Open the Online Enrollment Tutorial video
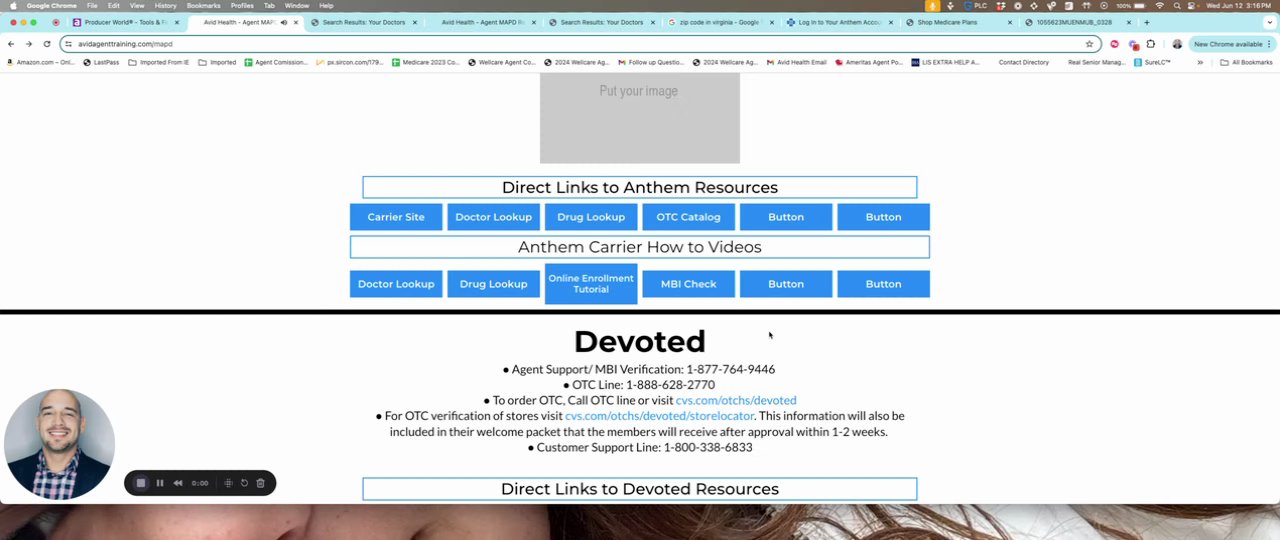 coord(591,284)
